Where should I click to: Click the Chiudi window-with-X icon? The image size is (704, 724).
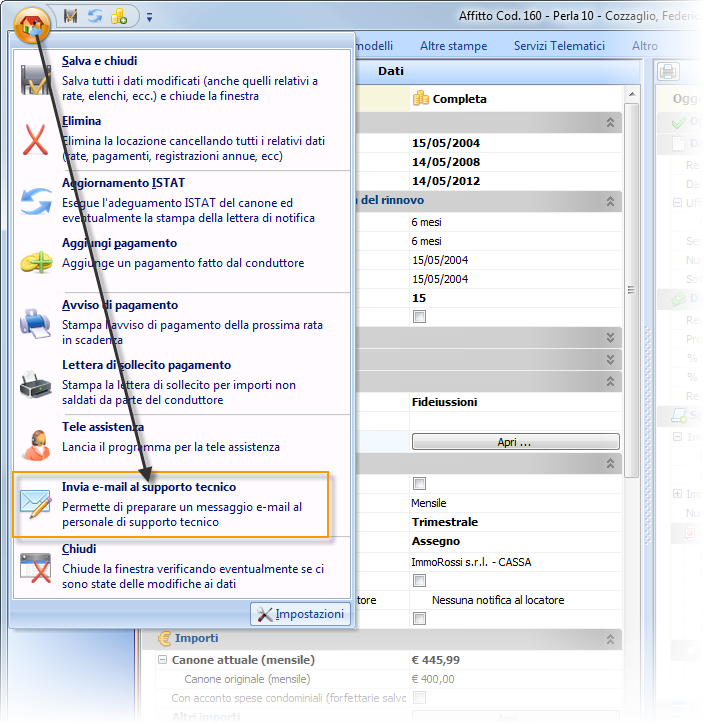pos(36,568)
